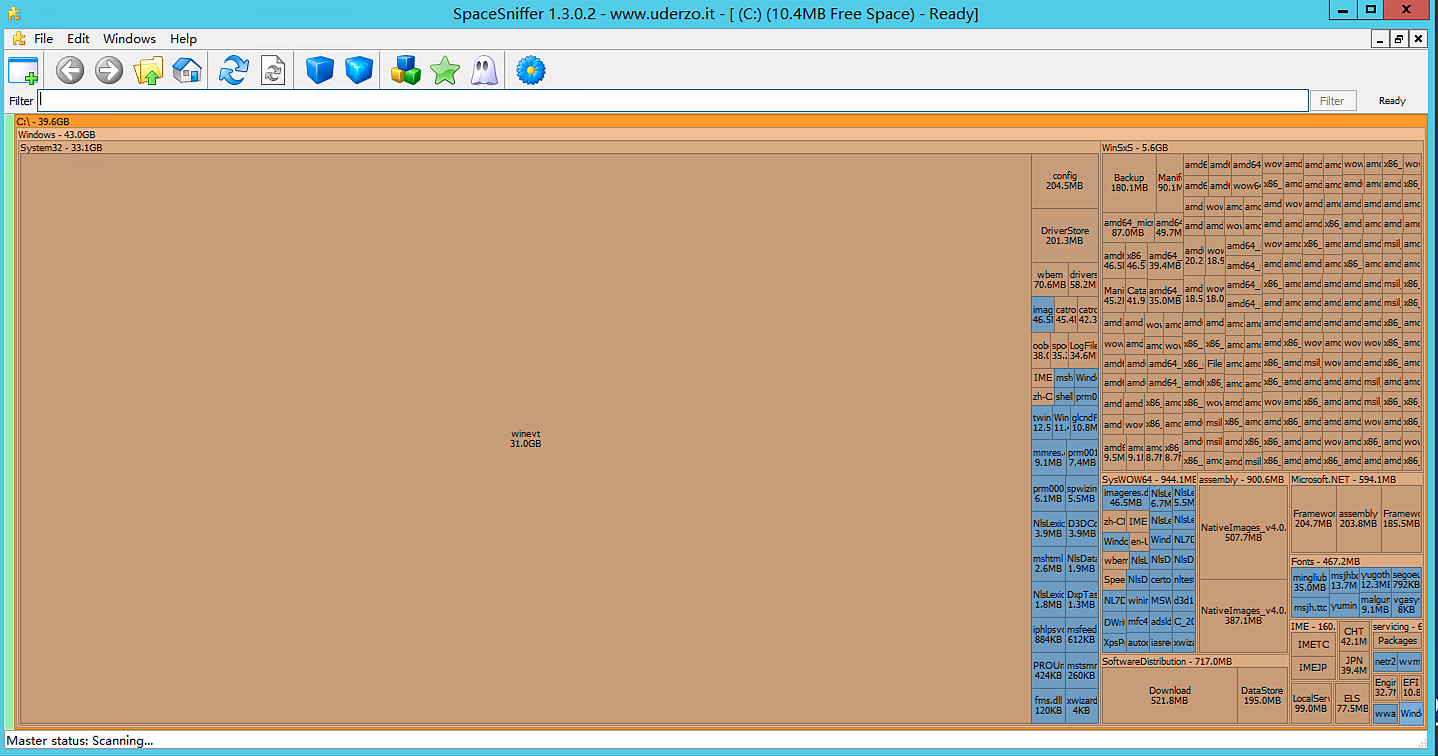Click the green star toolbar icon
This screenshot has height=756, width=1438.
coord(444,71)
